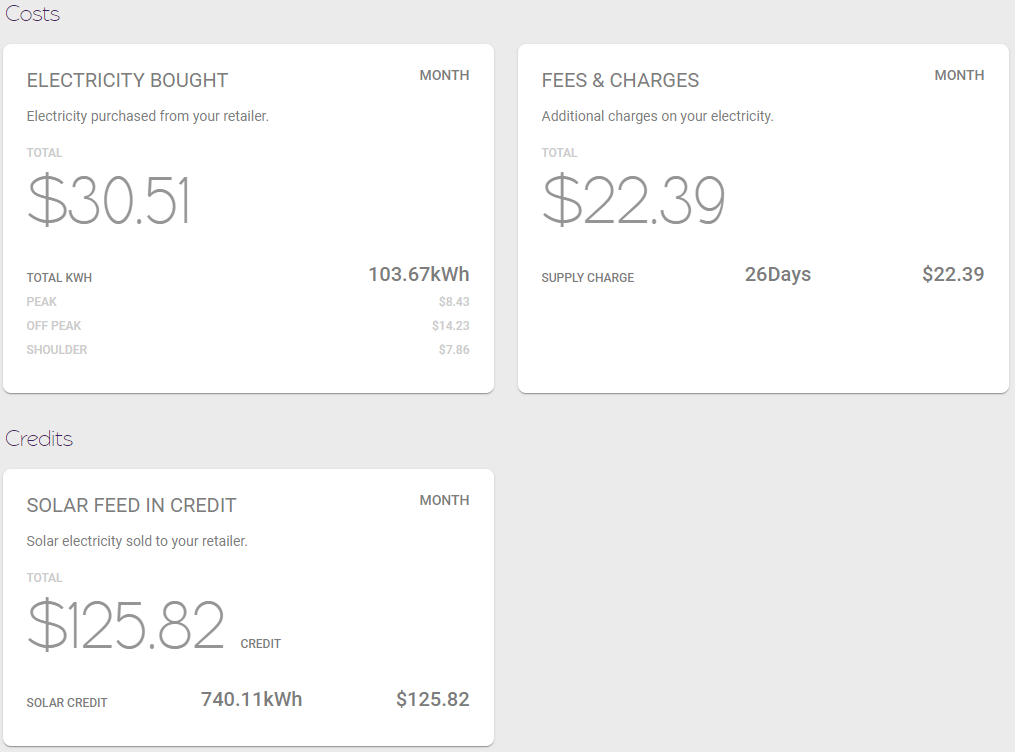Select the Credits section header
Screen dimensions: 1015x752
(x=39, y=438)
